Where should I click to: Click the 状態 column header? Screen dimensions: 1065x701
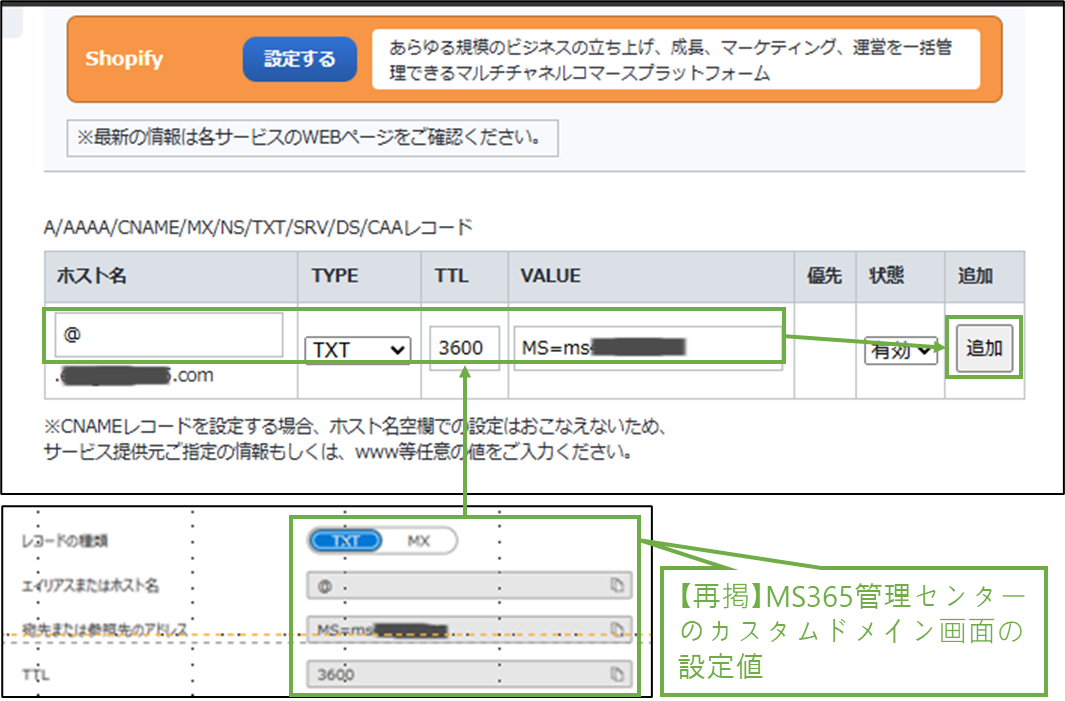click(886, 275)
